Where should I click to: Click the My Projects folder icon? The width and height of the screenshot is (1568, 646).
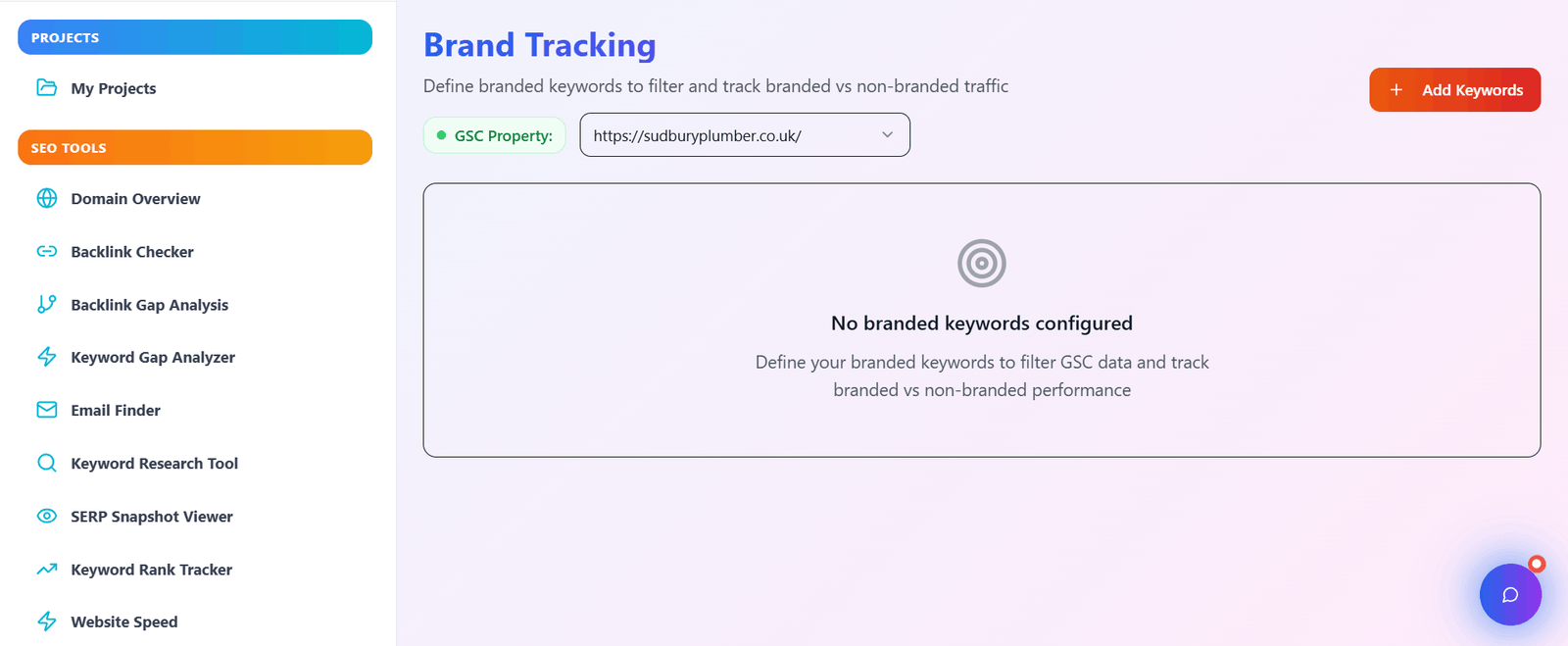click(46, 87)
